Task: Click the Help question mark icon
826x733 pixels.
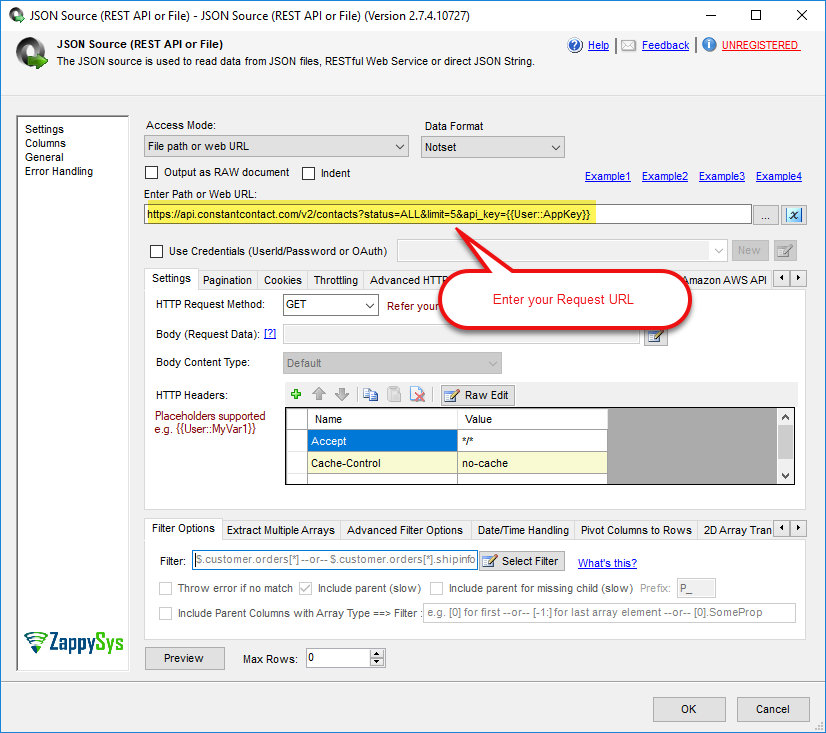Action: click(575, 45)
